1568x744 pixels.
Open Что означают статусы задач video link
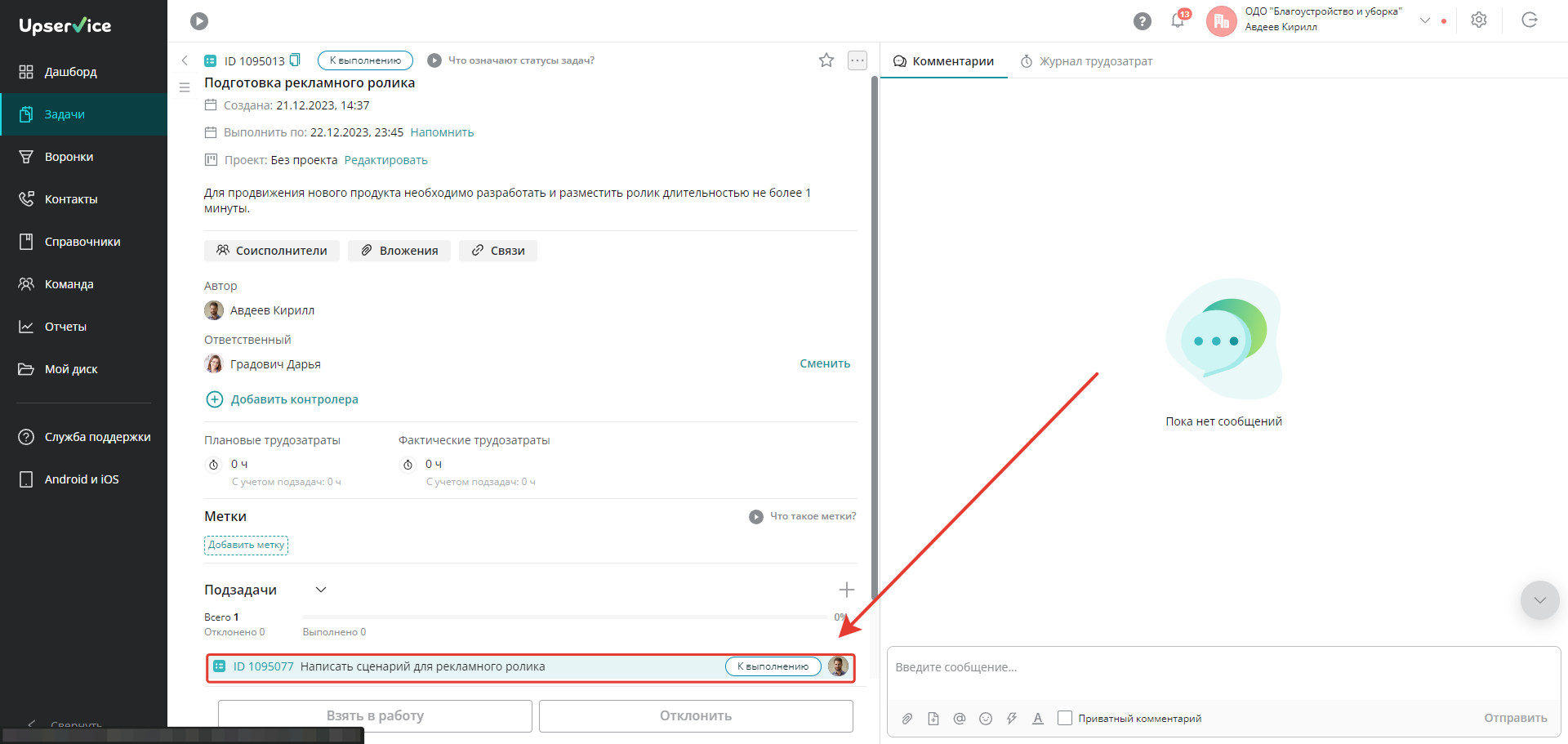pos(511,60)
